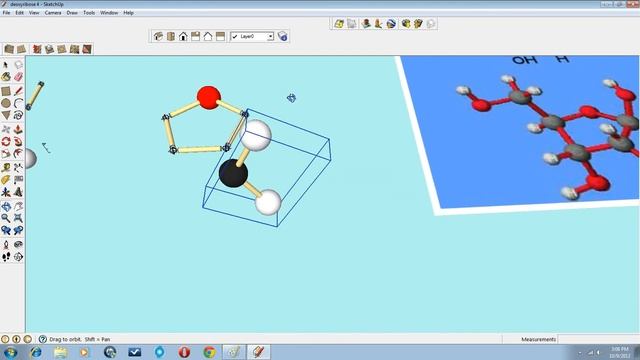
Task: Open the View menu
Action: [34, 13]
